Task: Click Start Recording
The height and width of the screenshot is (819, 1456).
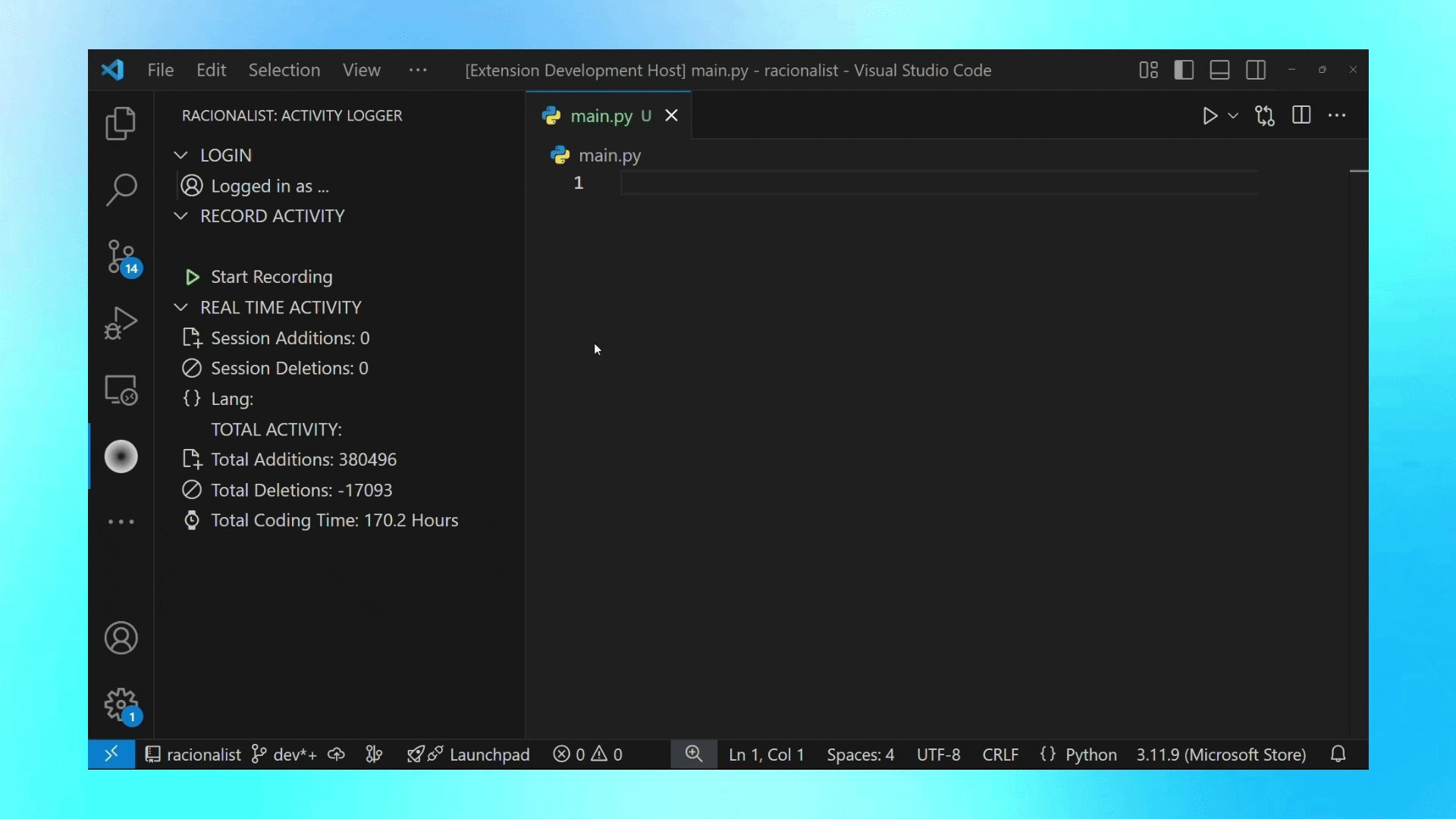Action: click(271, 277)
